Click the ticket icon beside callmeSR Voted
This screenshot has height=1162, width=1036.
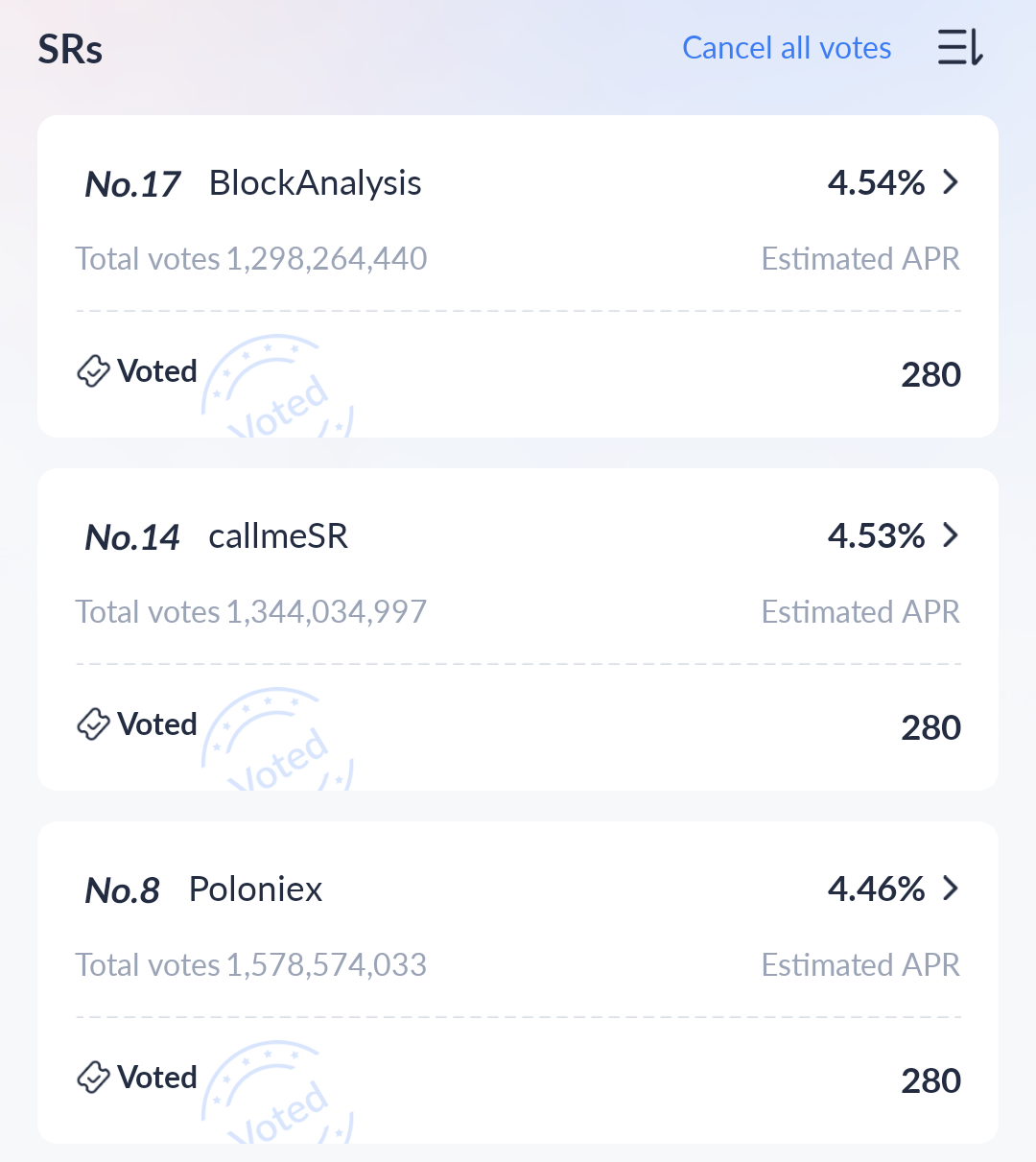93,724
